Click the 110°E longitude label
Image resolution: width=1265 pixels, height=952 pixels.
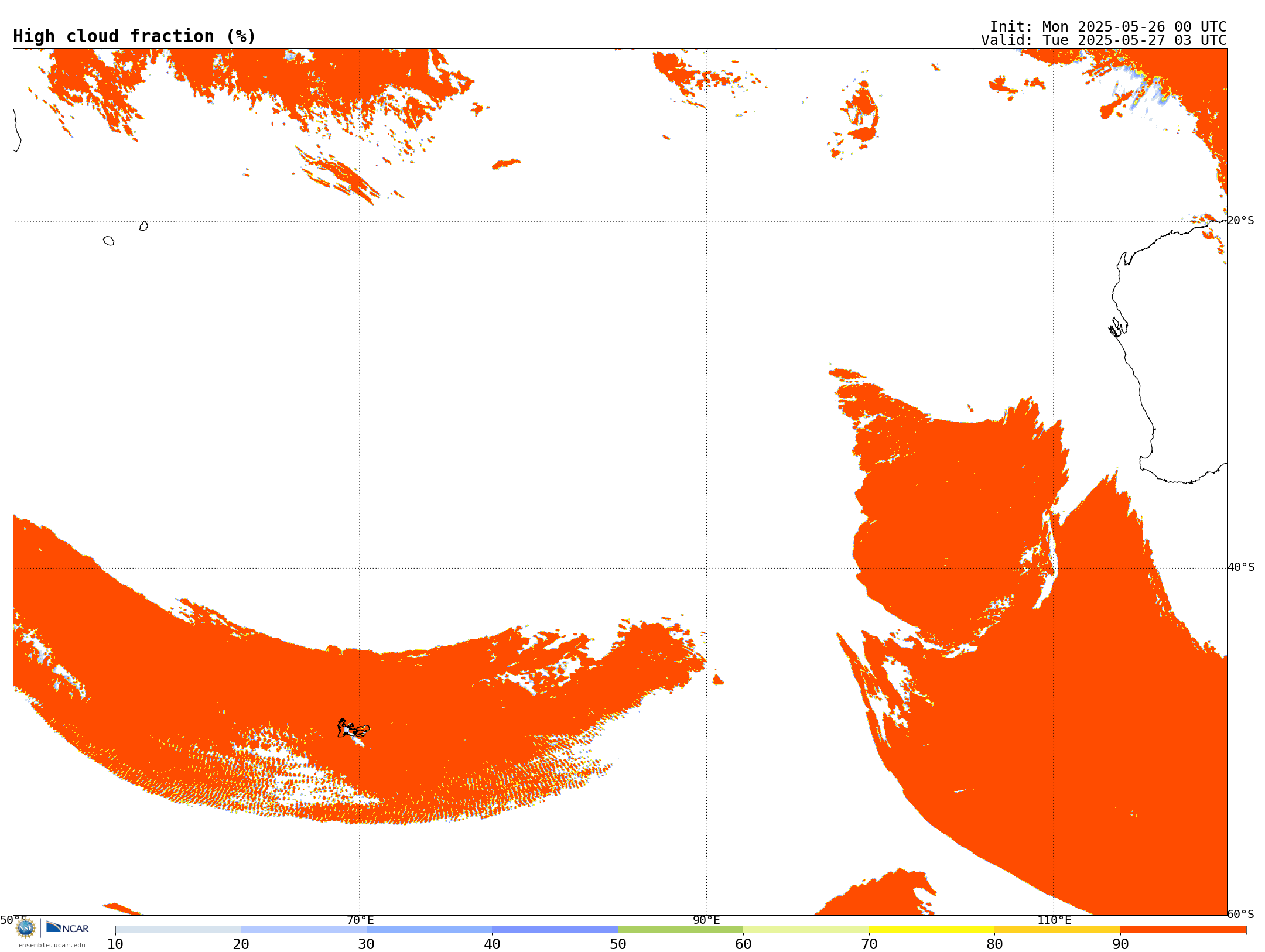(1054, 920)
